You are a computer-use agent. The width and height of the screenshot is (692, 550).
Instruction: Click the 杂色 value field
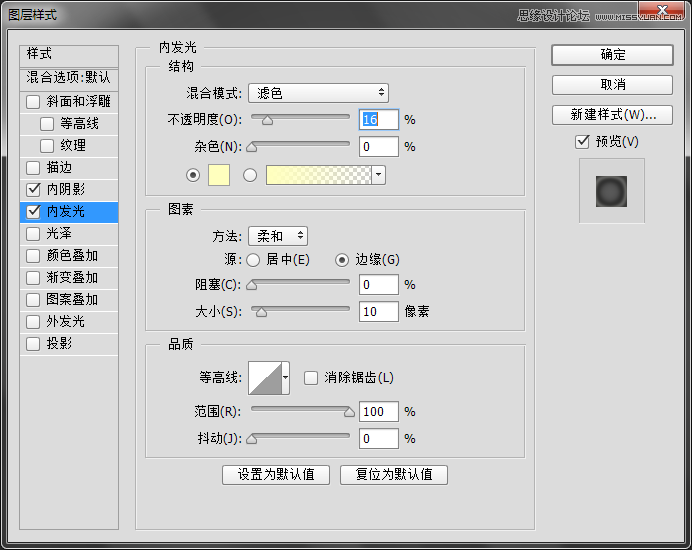[379, 147]
